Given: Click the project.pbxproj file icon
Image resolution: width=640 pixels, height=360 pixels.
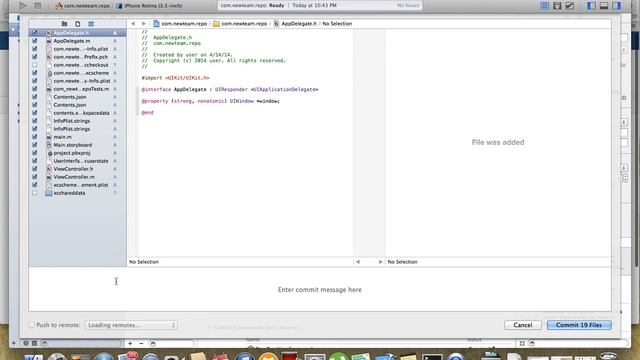Looking at the screenshot, I should pyautogui.click(x=50, y=153).
